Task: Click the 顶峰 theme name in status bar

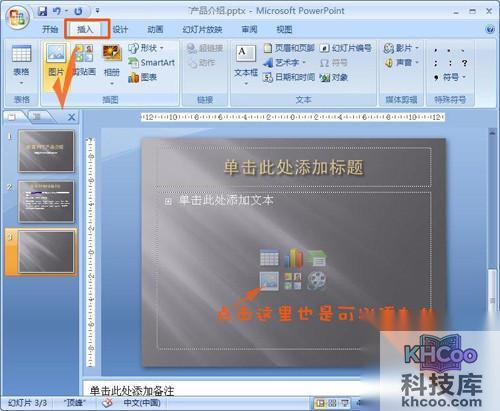Action: coord(74,403)
